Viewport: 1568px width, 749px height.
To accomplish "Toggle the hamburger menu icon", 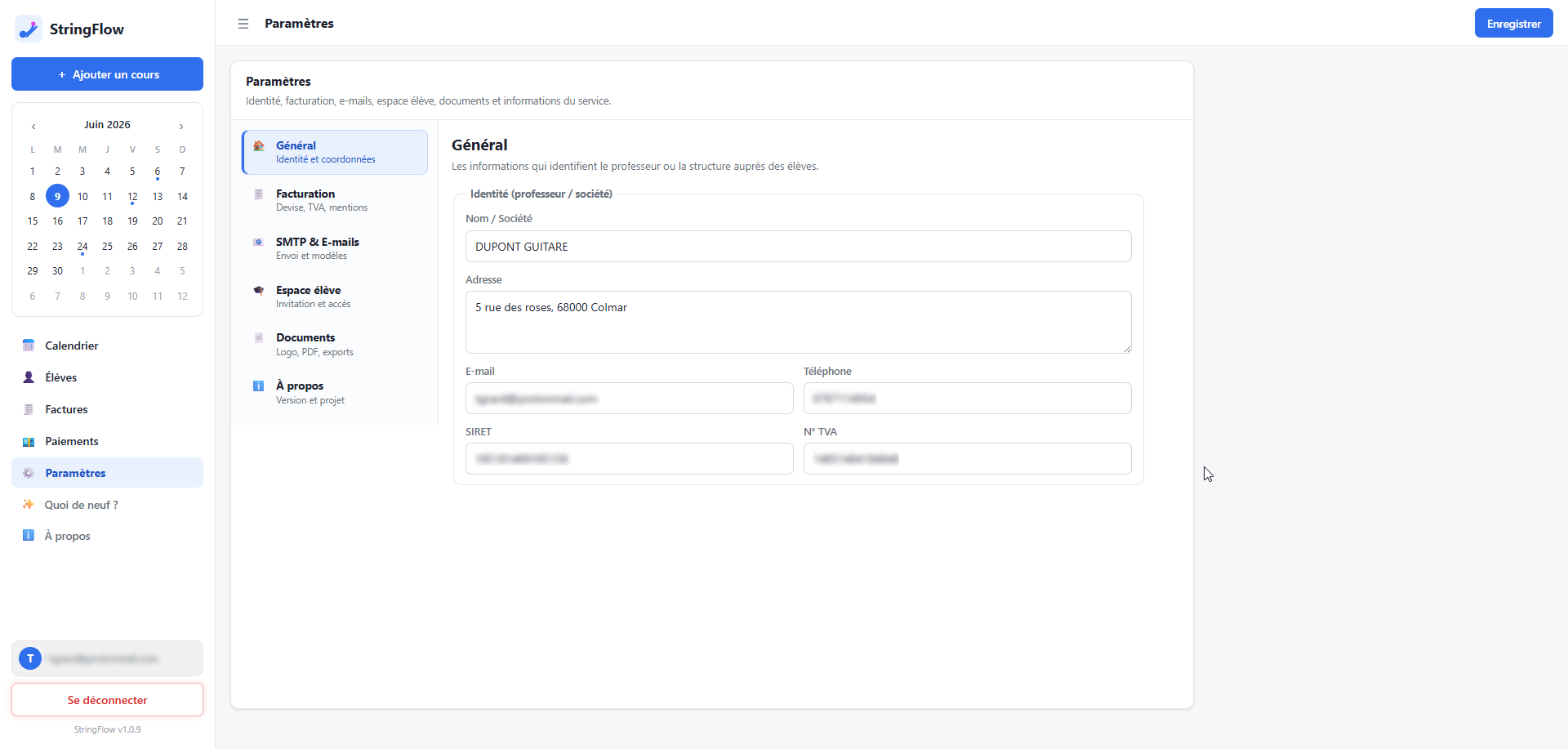I will (243, 24).
